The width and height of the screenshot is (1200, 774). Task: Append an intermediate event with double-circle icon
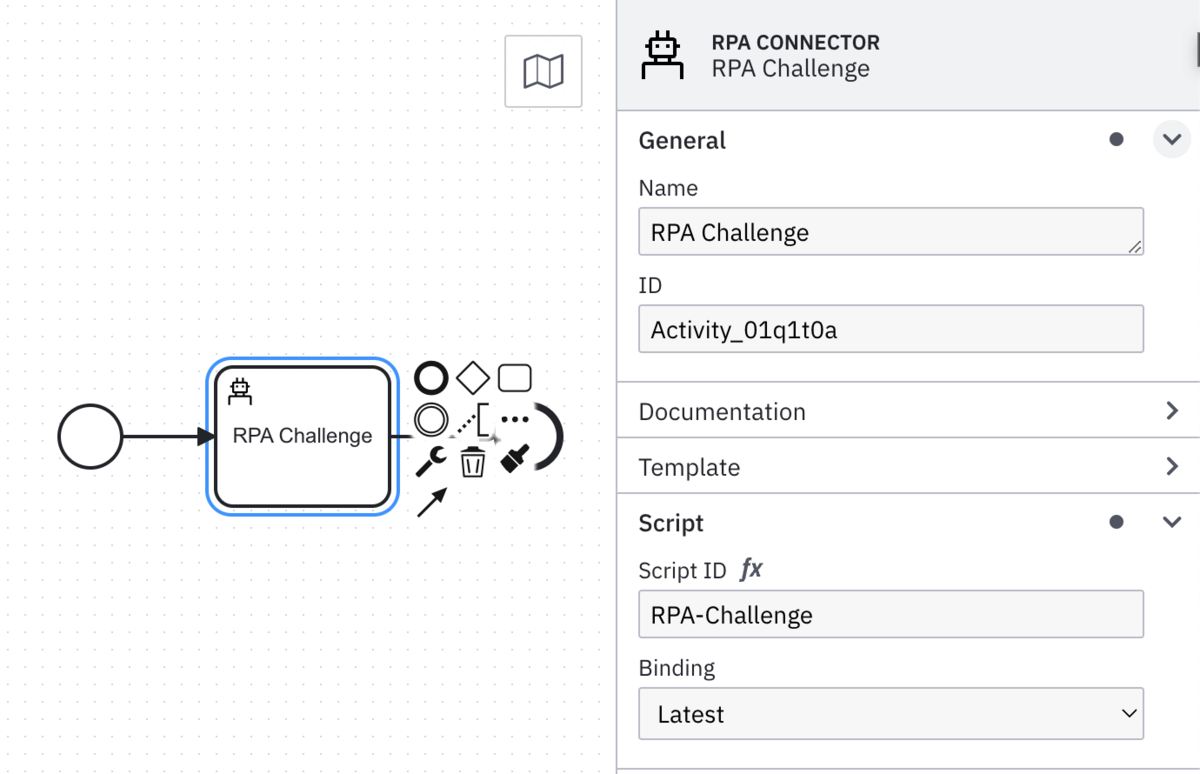pyautogui.click(x=431, y=419)
